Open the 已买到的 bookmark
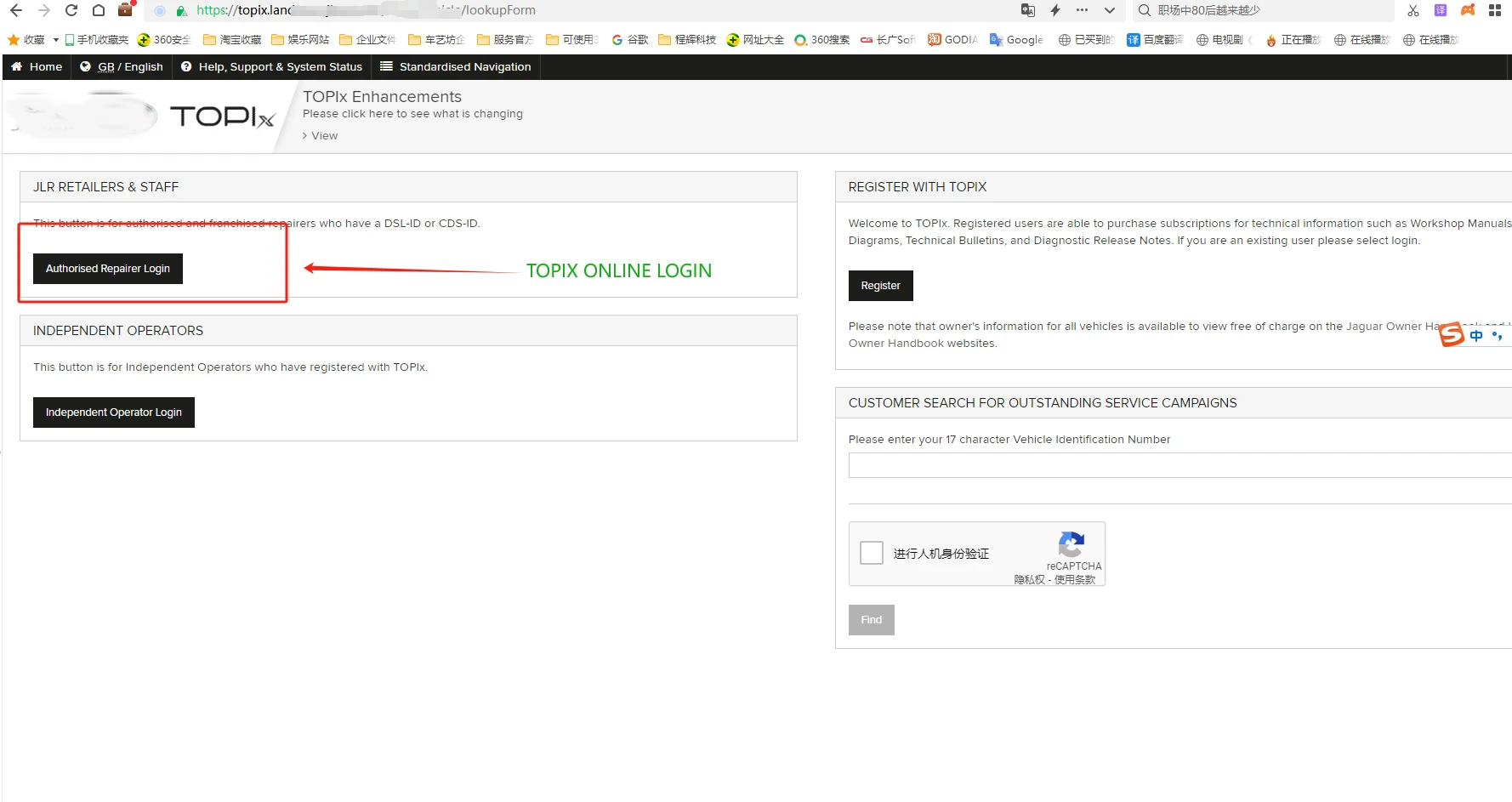1512x802 pixels. click(x=1087, y=40)
